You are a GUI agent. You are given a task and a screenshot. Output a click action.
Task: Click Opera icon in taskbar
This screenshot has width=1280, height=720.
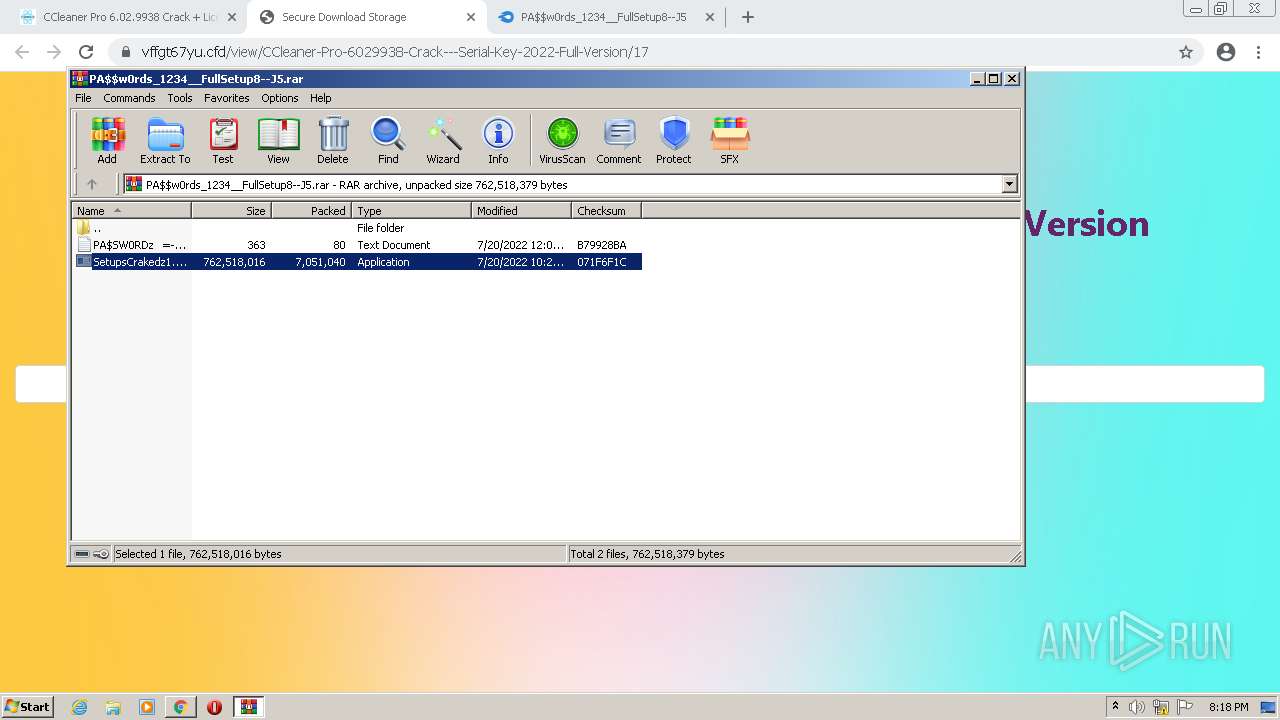click(214, 707)
